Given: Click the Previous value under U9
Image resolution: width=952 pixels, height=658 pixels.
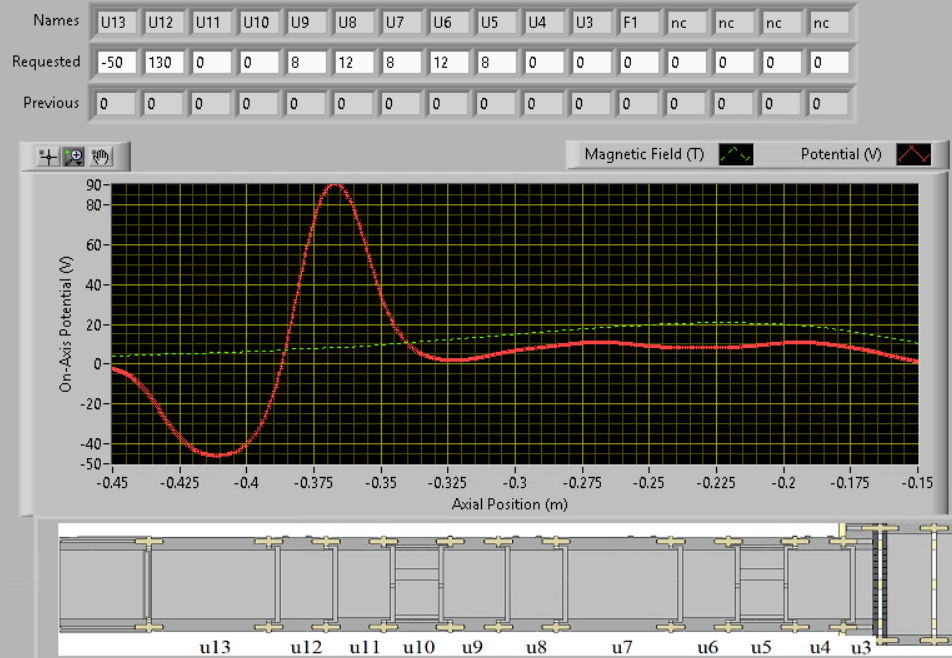Looking at the screenshot, I should tap(306, 104).
